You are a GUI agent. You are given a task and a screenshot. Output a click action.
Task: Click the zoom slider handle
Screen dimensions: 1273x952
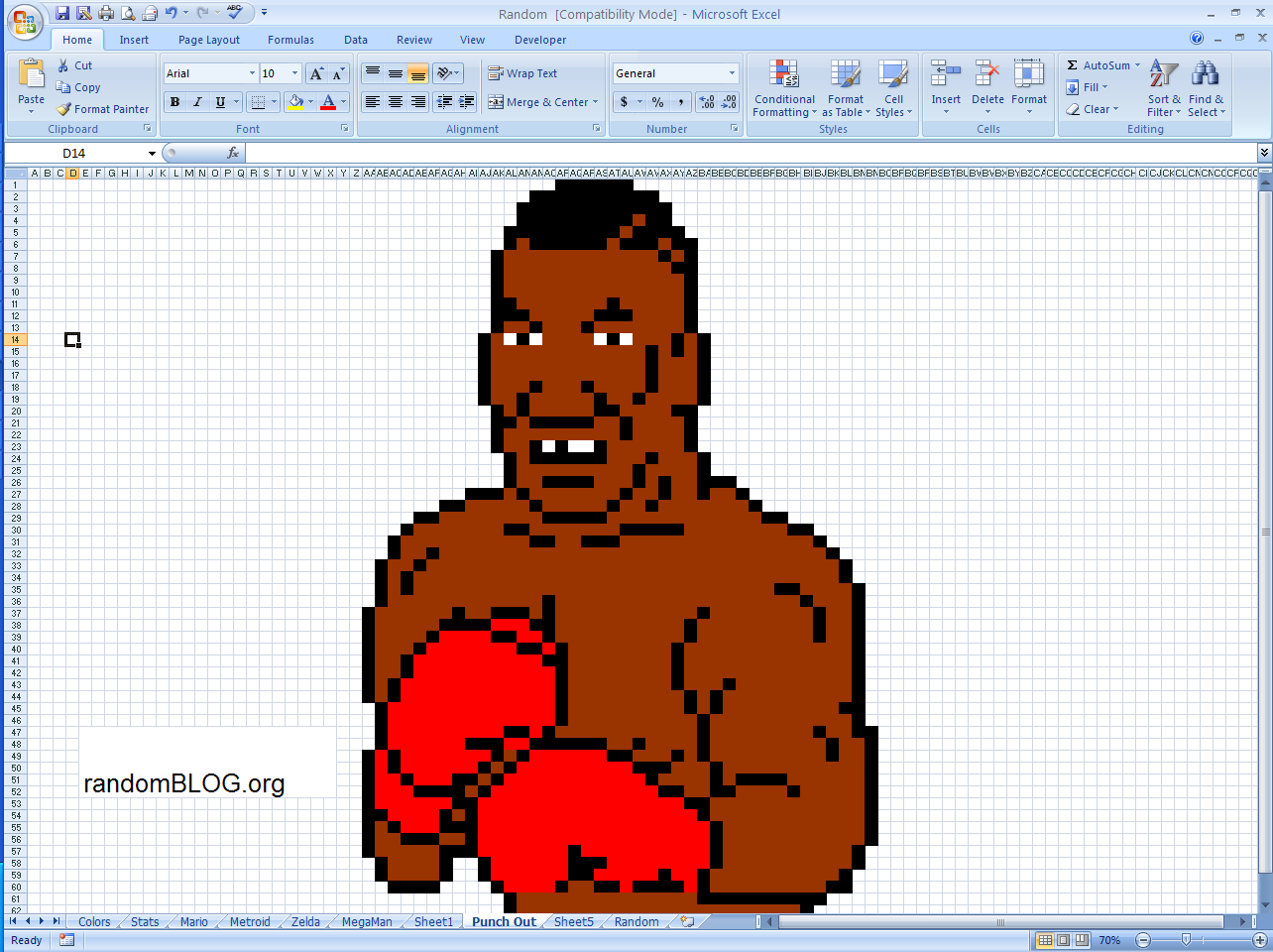[1186, 940]
